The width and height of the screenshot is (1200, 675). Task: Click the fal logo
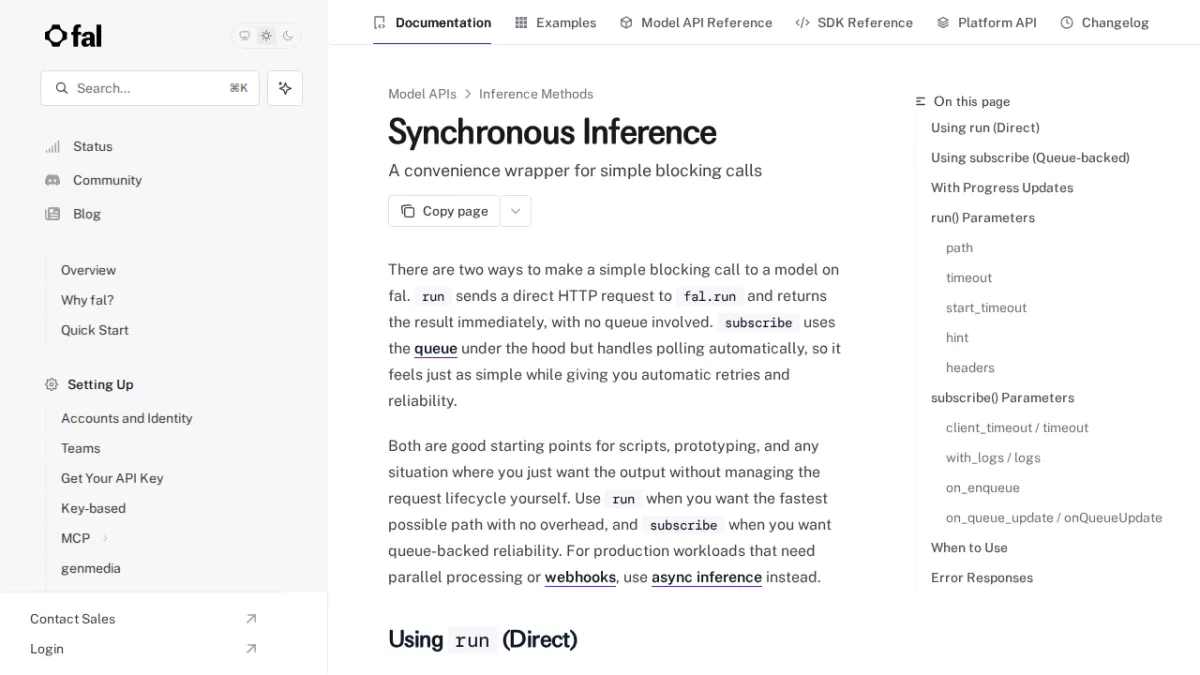73,36
